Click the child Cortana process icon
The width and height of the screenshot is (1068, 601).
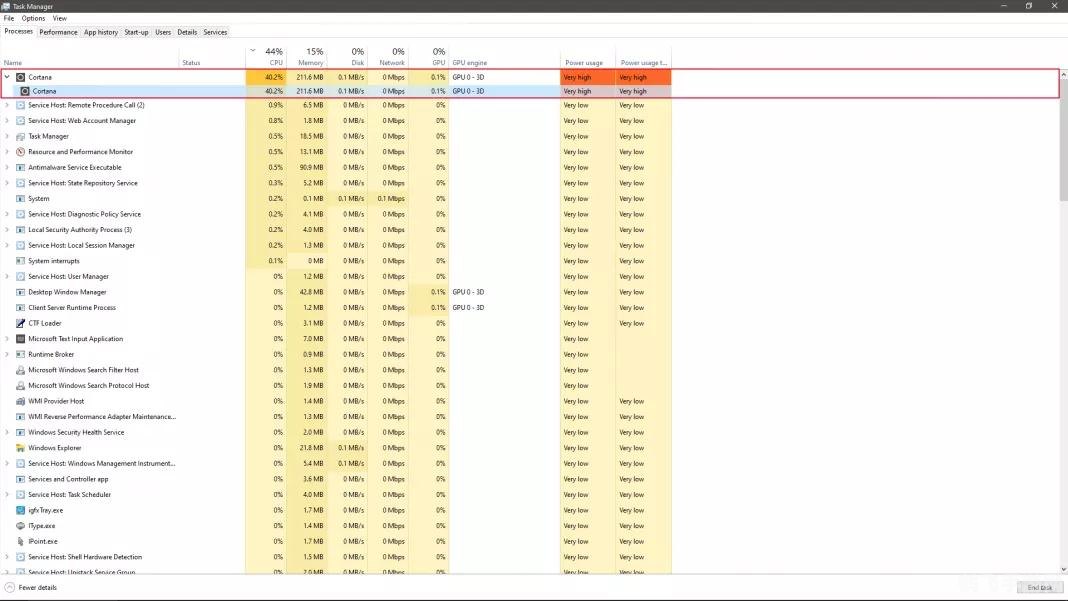point(25,91)
